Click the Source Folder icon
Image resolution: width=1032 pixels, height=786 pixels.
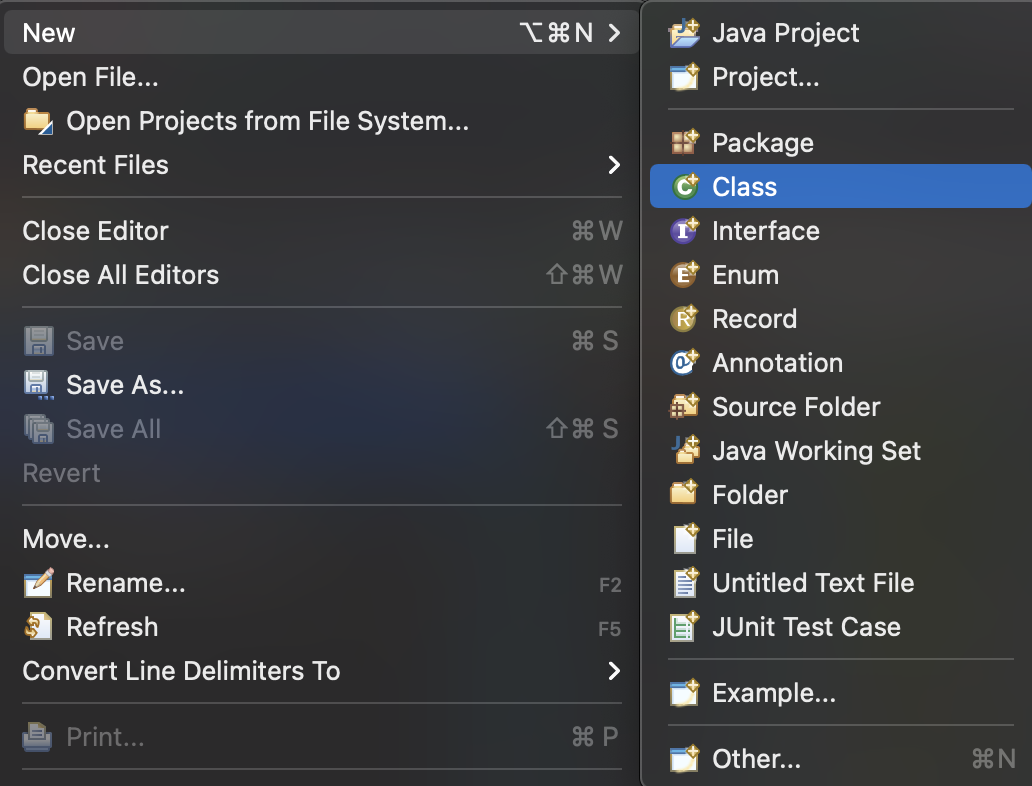685,407
